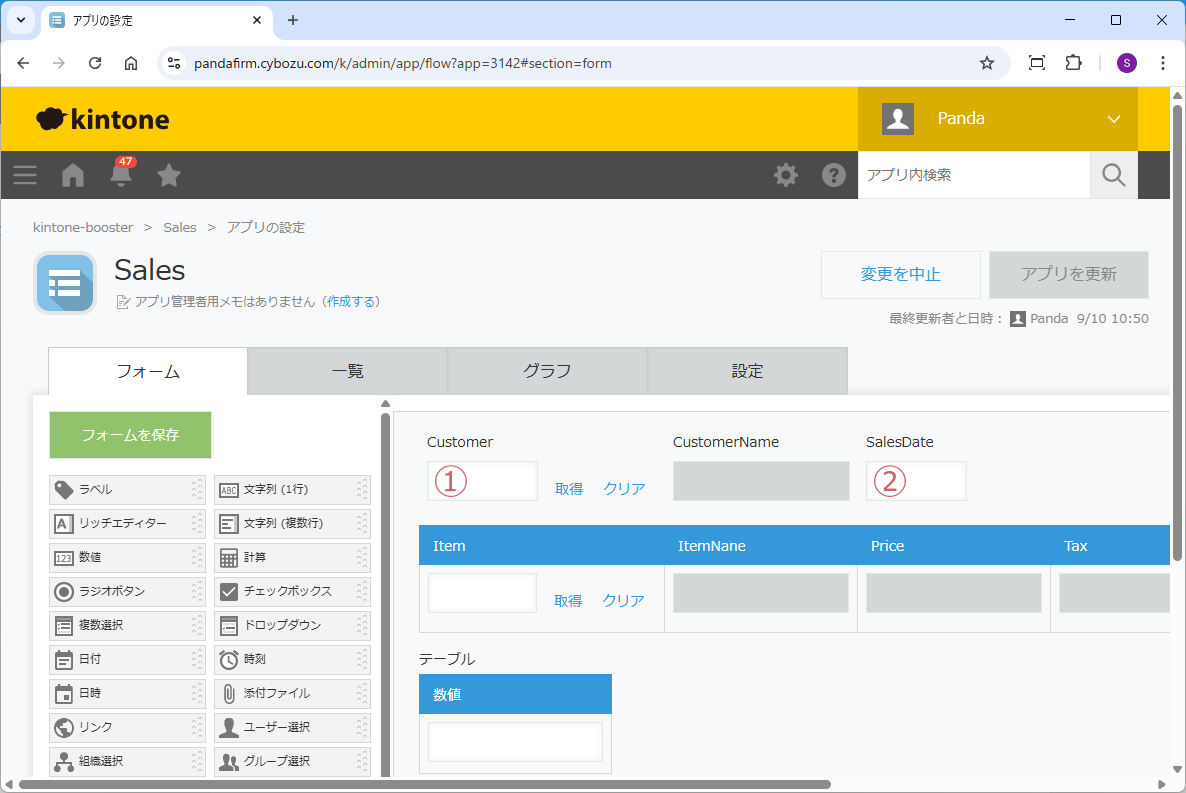Click the help question mark icon
This screenshot has height=793, width=1186.
pyautogui.click(x=834, y=175)
